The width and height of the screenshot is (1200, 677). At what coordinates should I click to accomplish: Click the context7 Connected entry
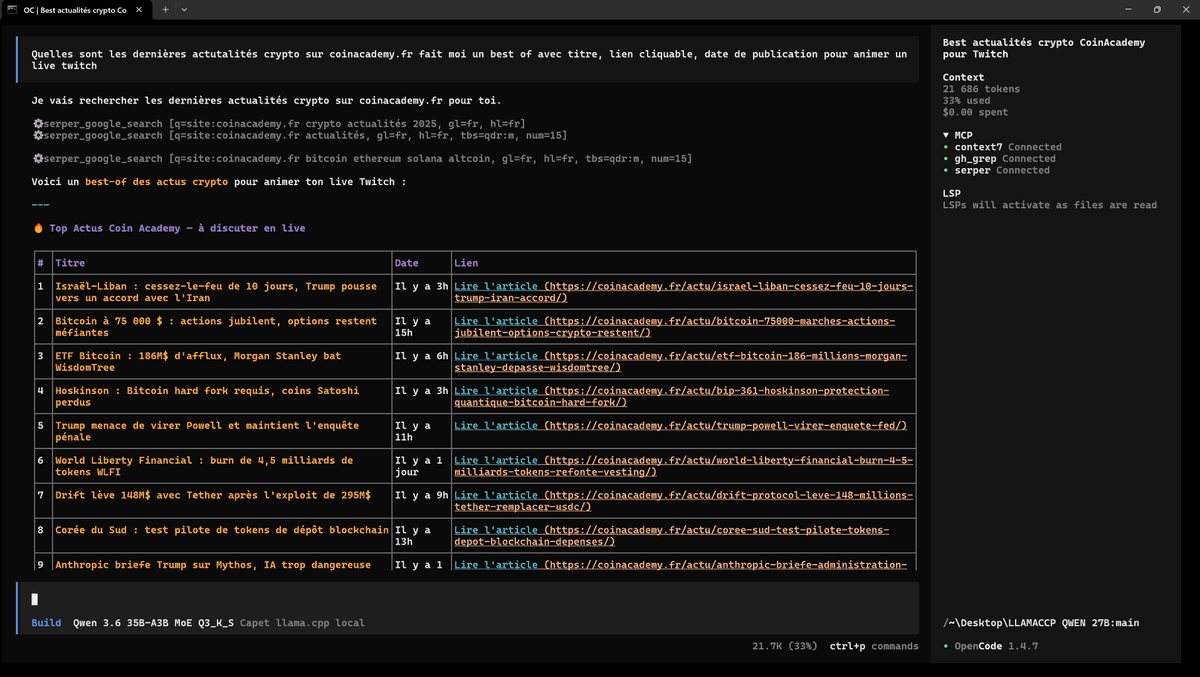(1002, 147)
